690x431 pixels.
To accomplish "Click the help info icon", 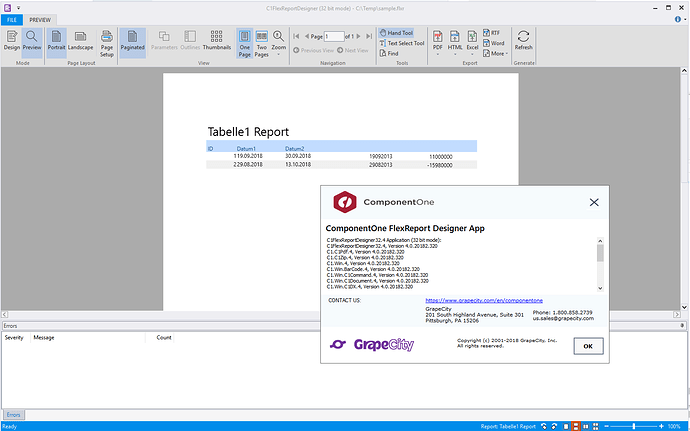I will [x=678, y=19].
